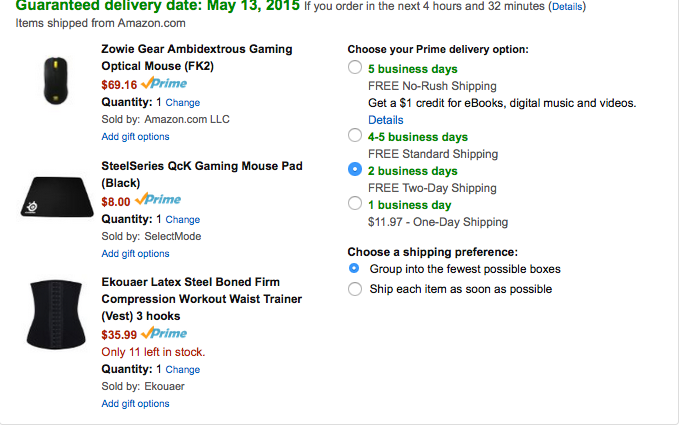
Task: Change quantity of the Zowie gaming mouse
Action: (x=182, y=103)
